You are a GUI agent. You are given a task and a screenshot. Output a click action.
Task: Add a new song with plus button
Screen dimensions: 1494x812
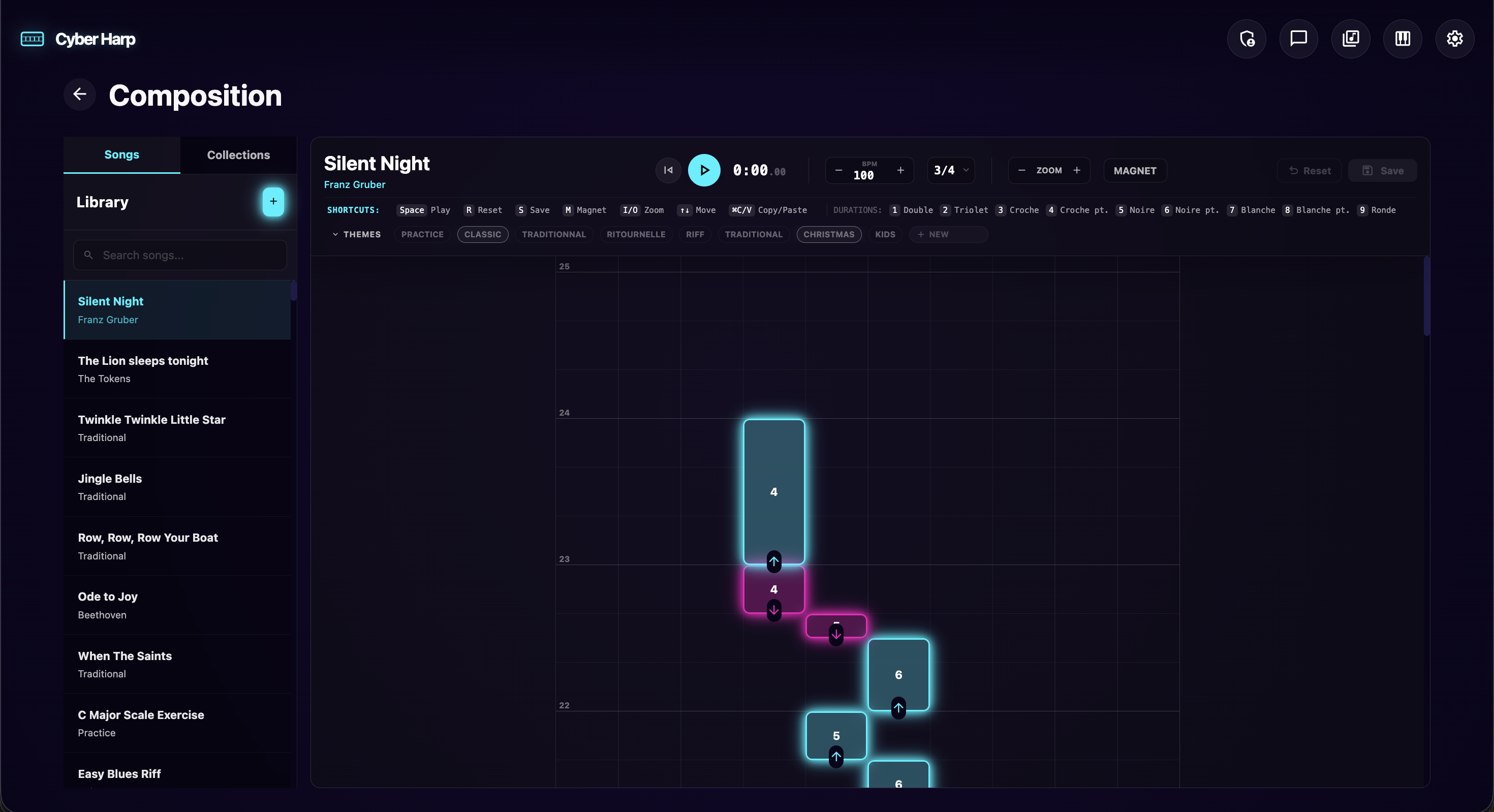coord(273,201)
